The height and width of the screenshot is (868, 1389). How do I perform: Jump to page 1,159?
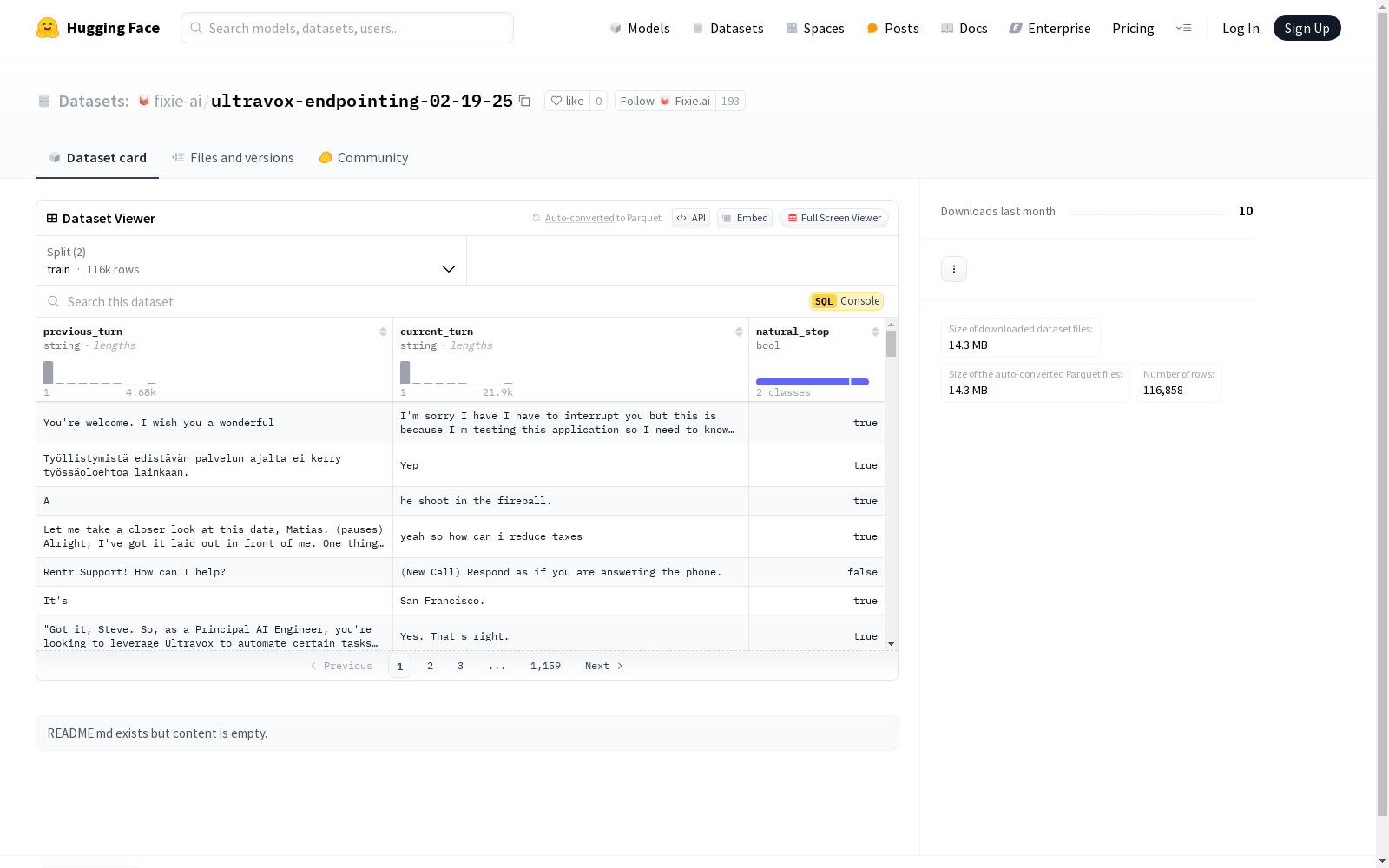pos(545,666)
